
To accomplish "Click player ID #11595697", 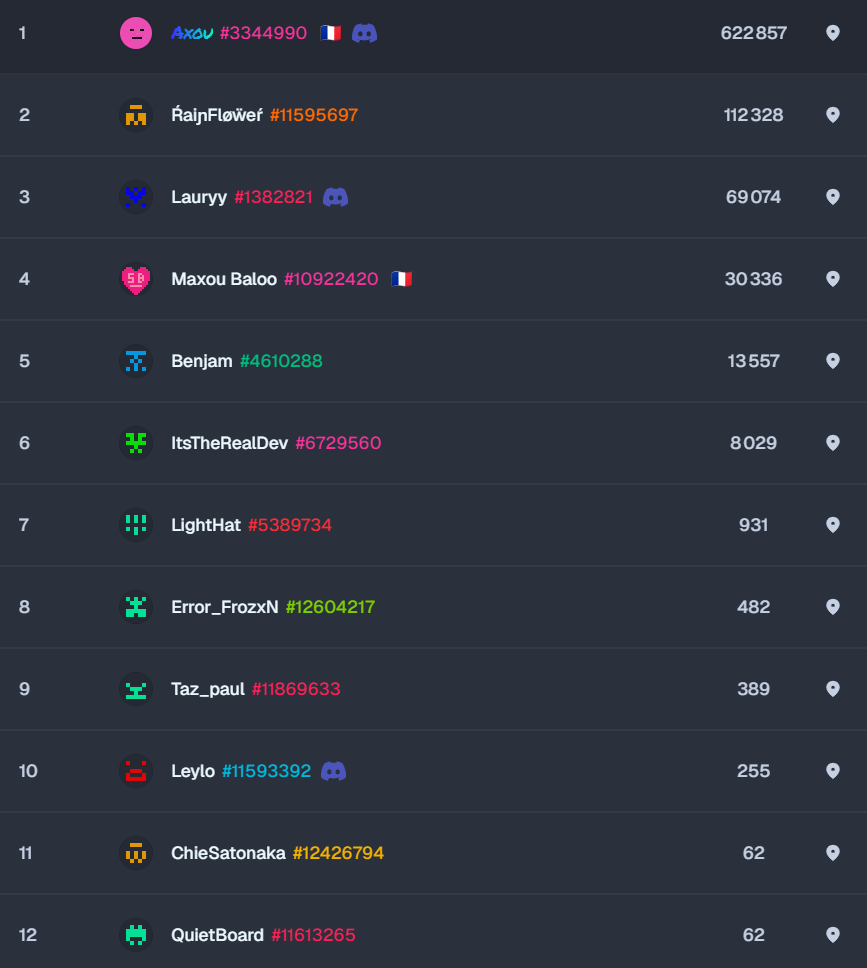I will pos(313,115).
